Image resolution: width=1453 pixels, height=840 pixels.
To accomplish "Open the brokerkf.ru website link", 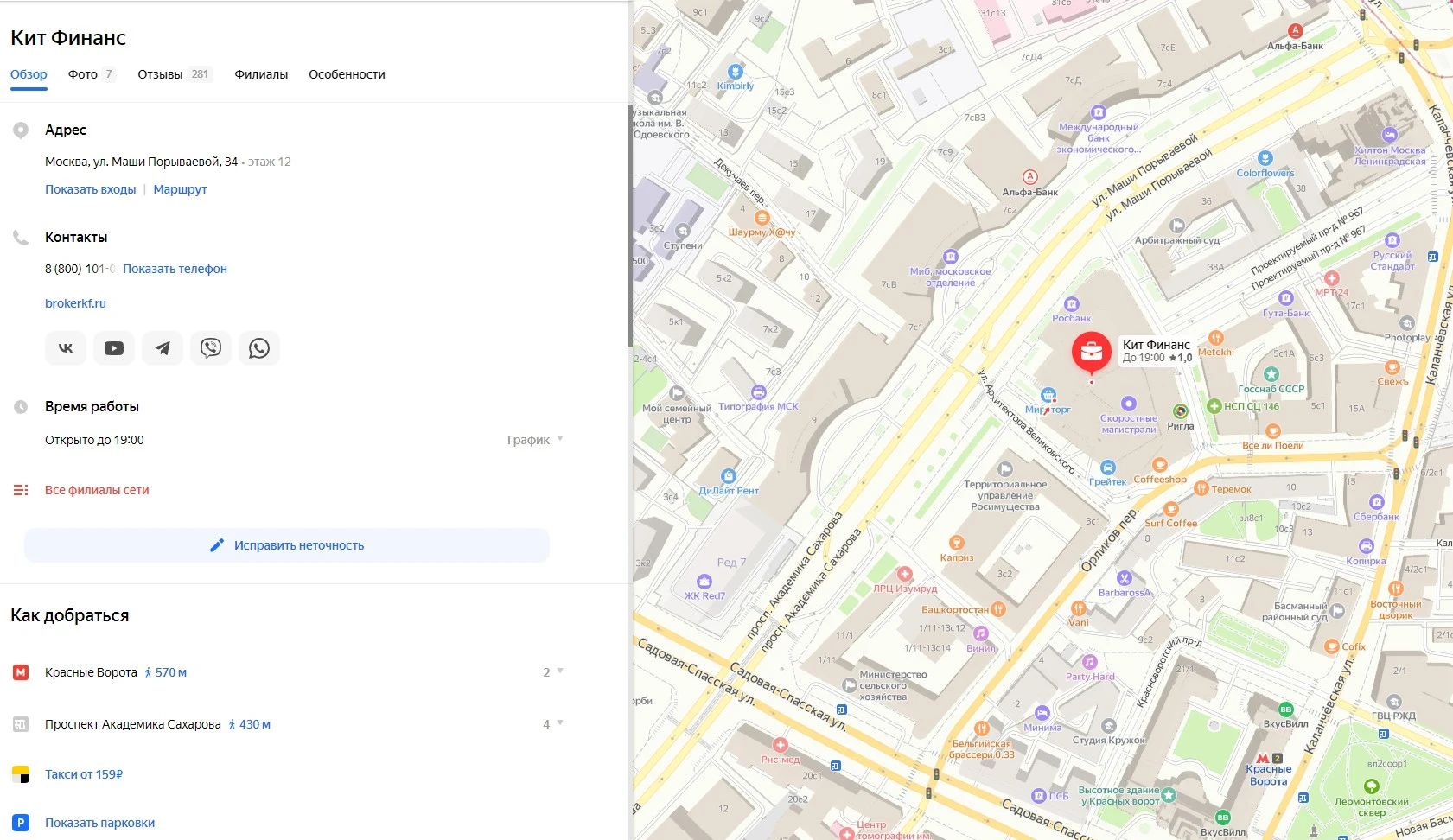I will (75, 303).
